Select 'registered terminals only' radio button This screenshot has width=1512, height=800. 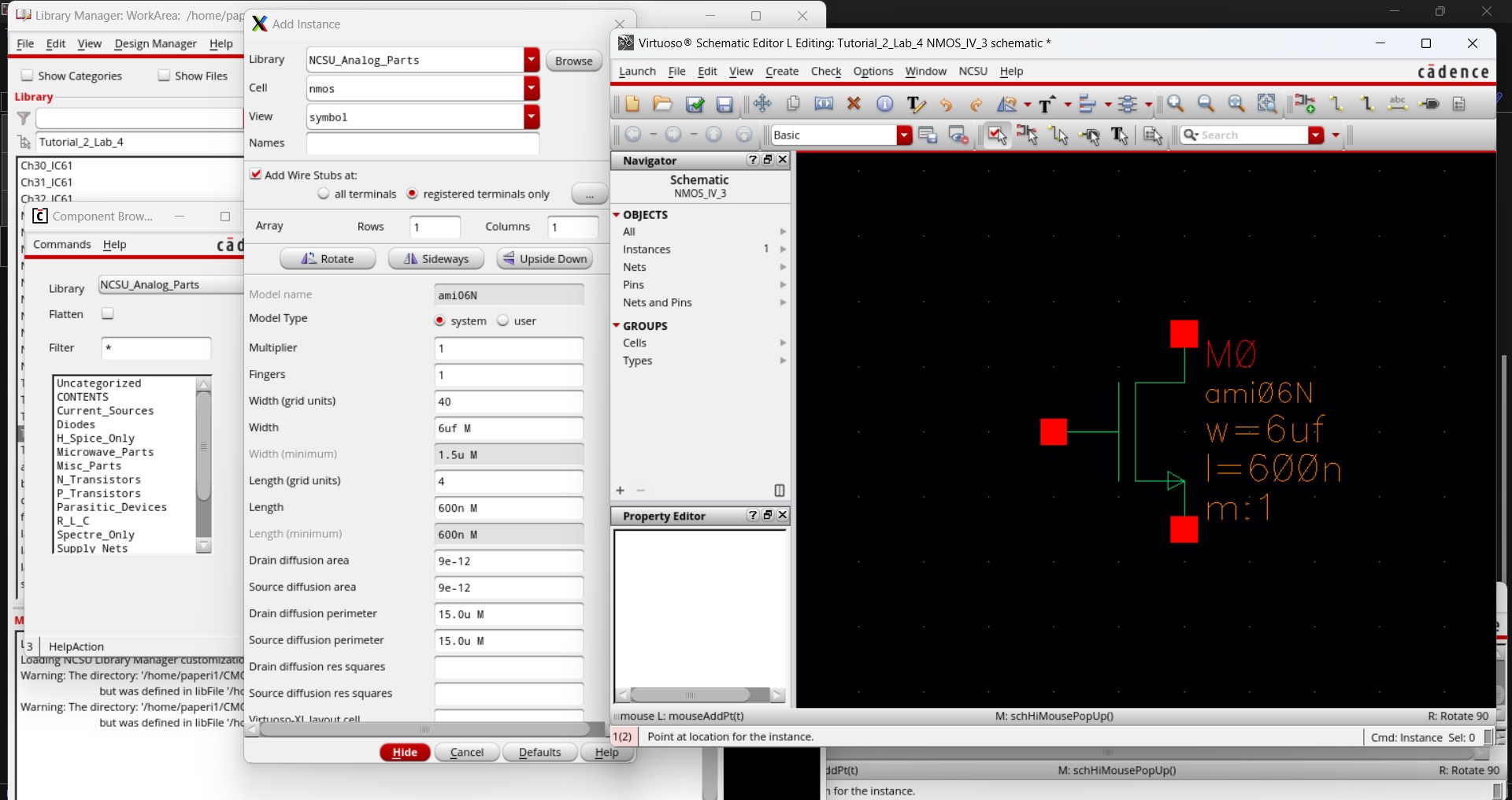click(x=412, y=194)
